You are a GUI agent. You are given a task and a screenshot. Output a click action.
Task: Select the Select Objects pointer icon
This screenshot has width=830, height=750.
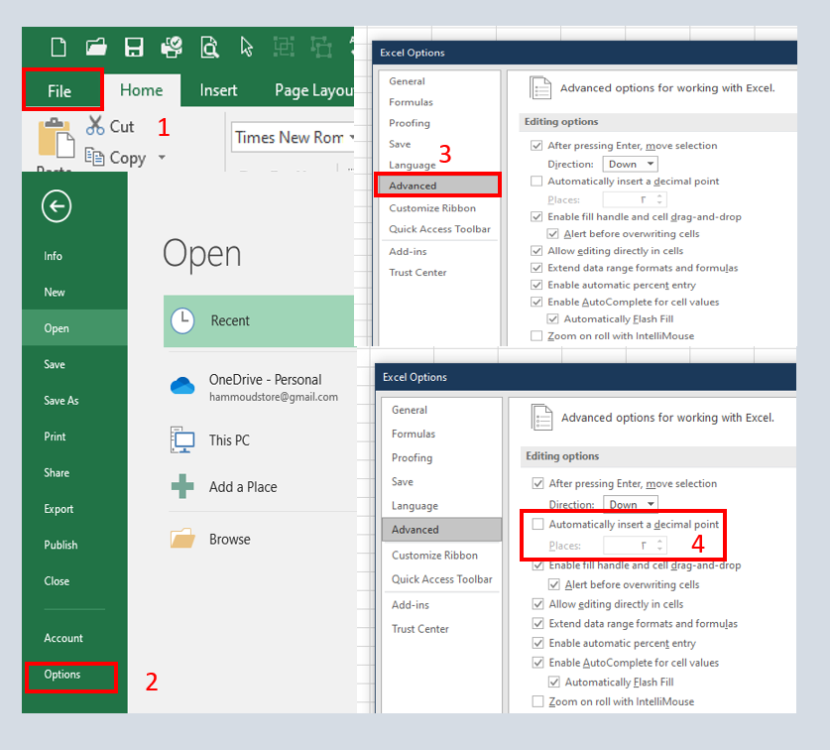pyautogui.click(x=246, y=47)
